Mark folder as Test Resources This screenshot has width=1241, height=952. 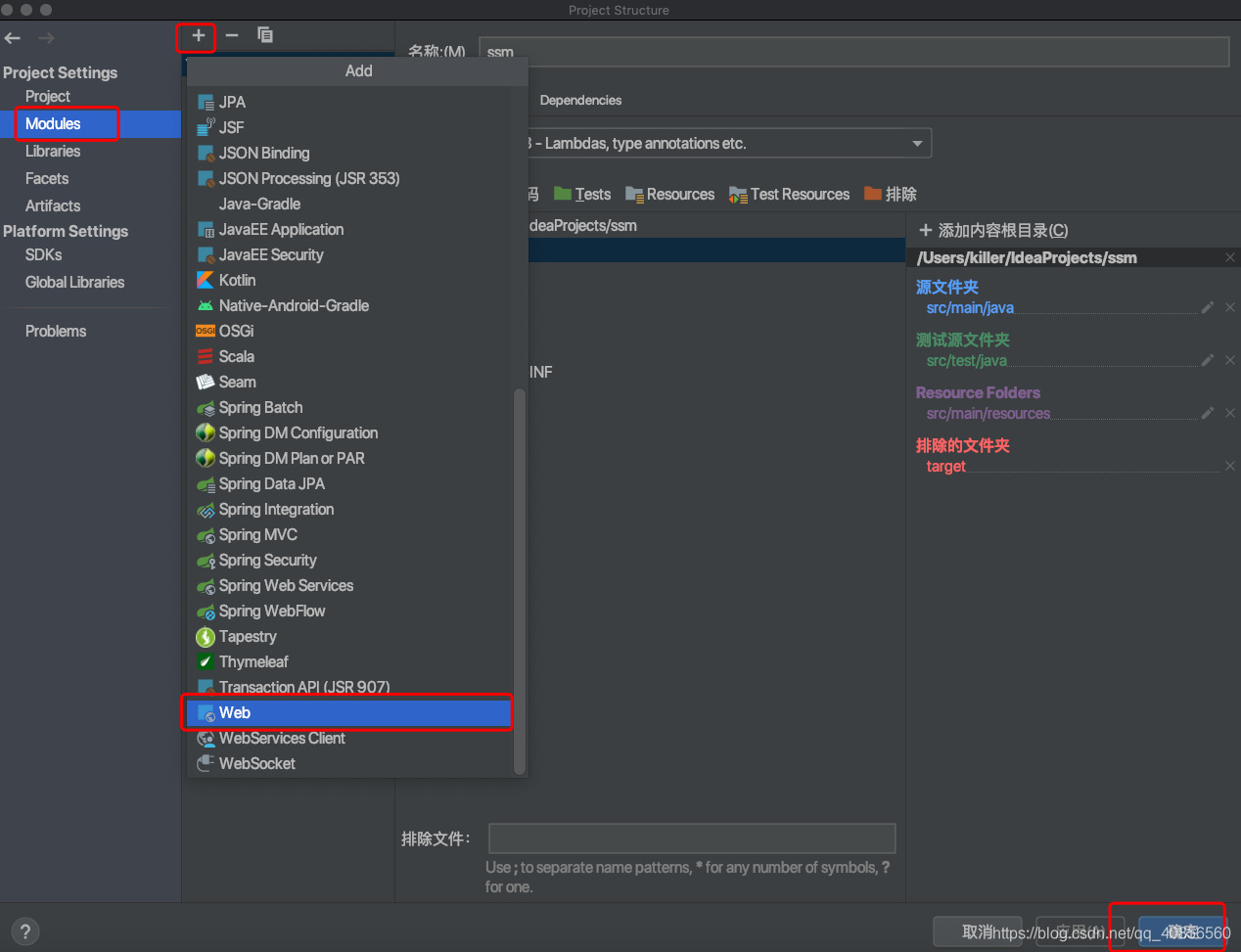(789, 194)
